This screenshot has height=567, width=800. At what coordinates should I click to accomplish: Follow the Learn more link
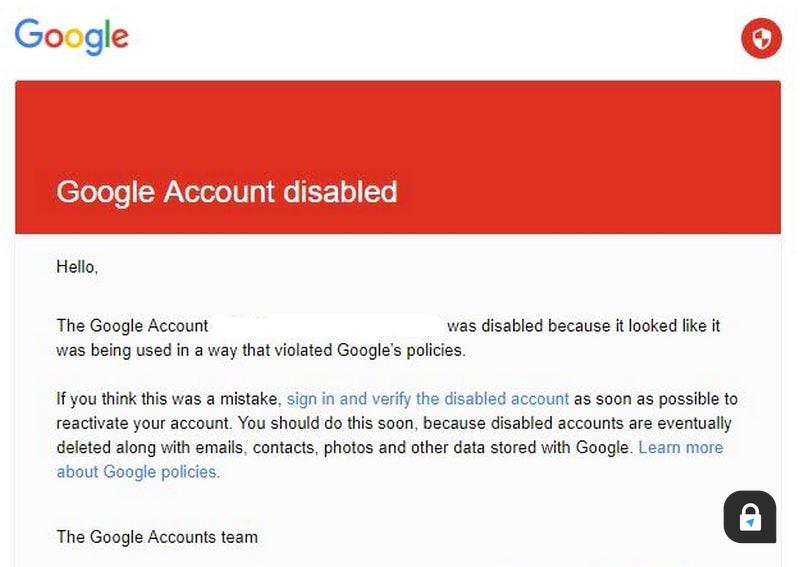coord(681,448)
